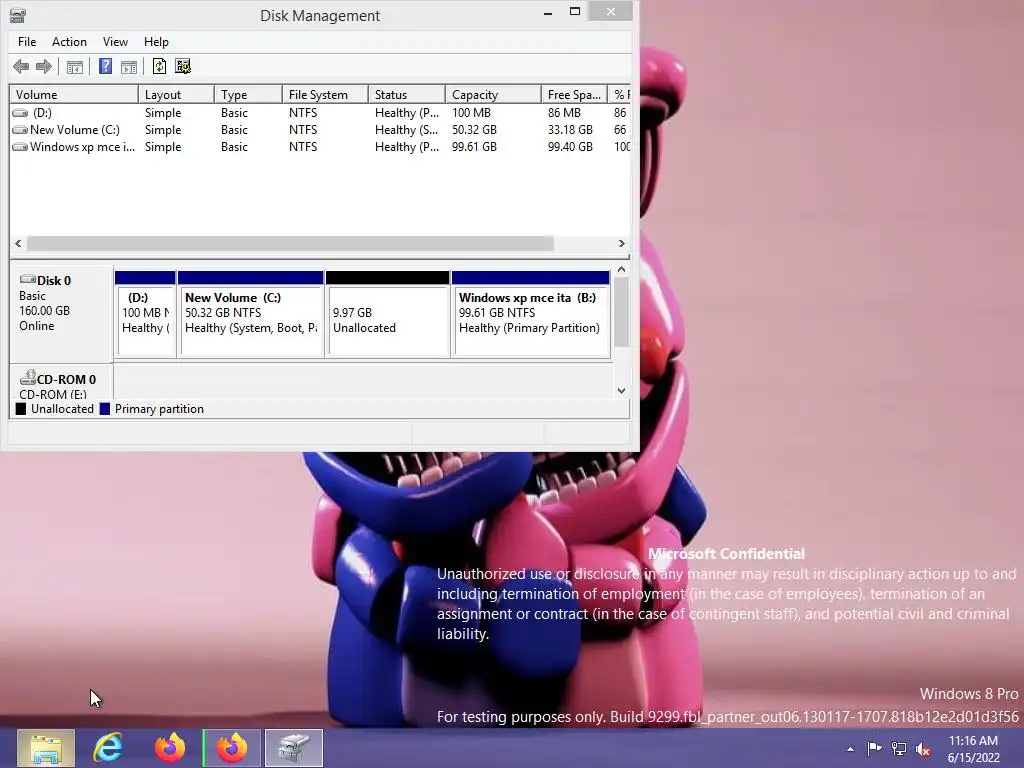Select the drive icon of Windows xp mce row

[x=20, y=147]
